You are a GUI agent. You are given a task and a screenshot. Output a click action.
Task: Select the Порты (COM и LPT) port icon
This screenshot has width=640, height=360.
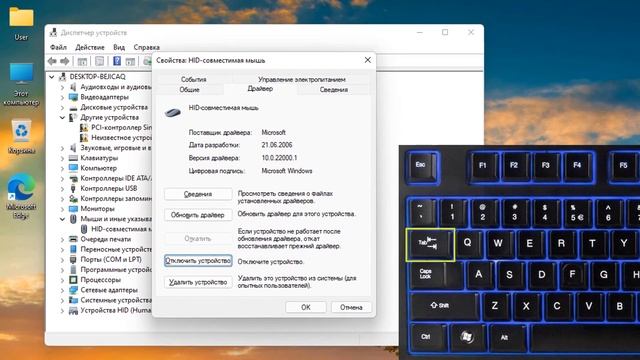[x=73, y=260]
